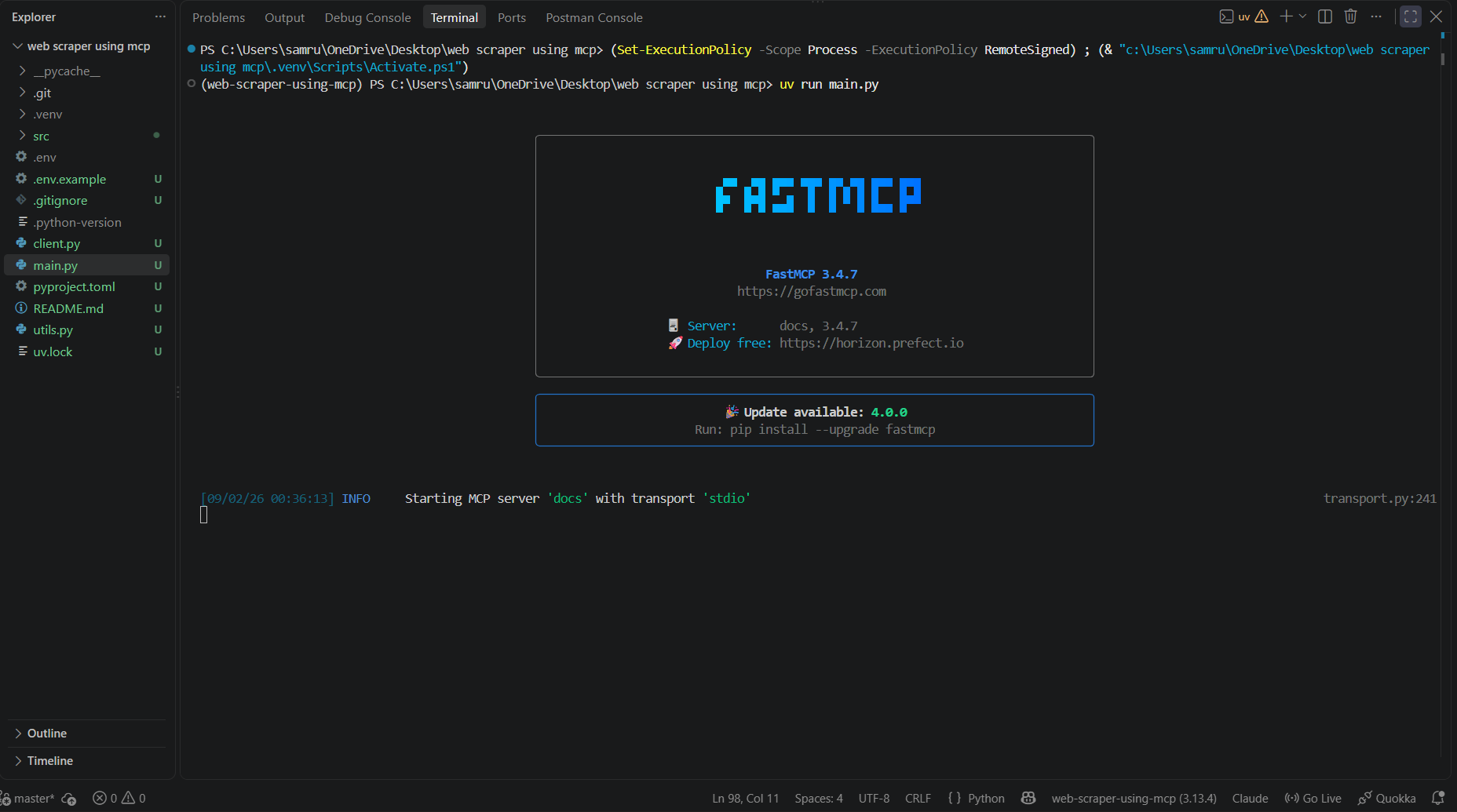The width and height of the screenshot is (1457, 812).
Task: Kill terminal with trash icon
Action: 1351,16
